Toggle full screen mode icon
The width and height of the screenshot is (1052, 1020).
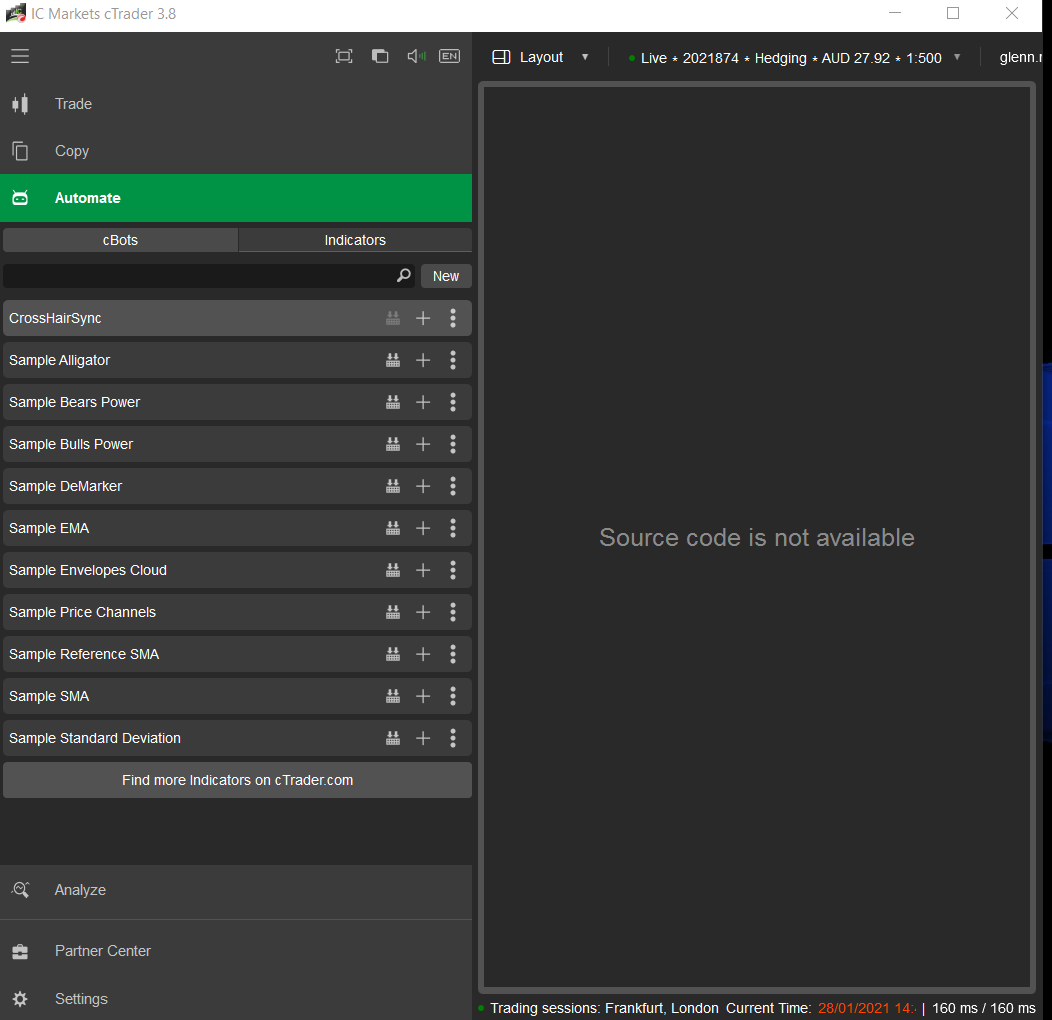tap(344, 56)
